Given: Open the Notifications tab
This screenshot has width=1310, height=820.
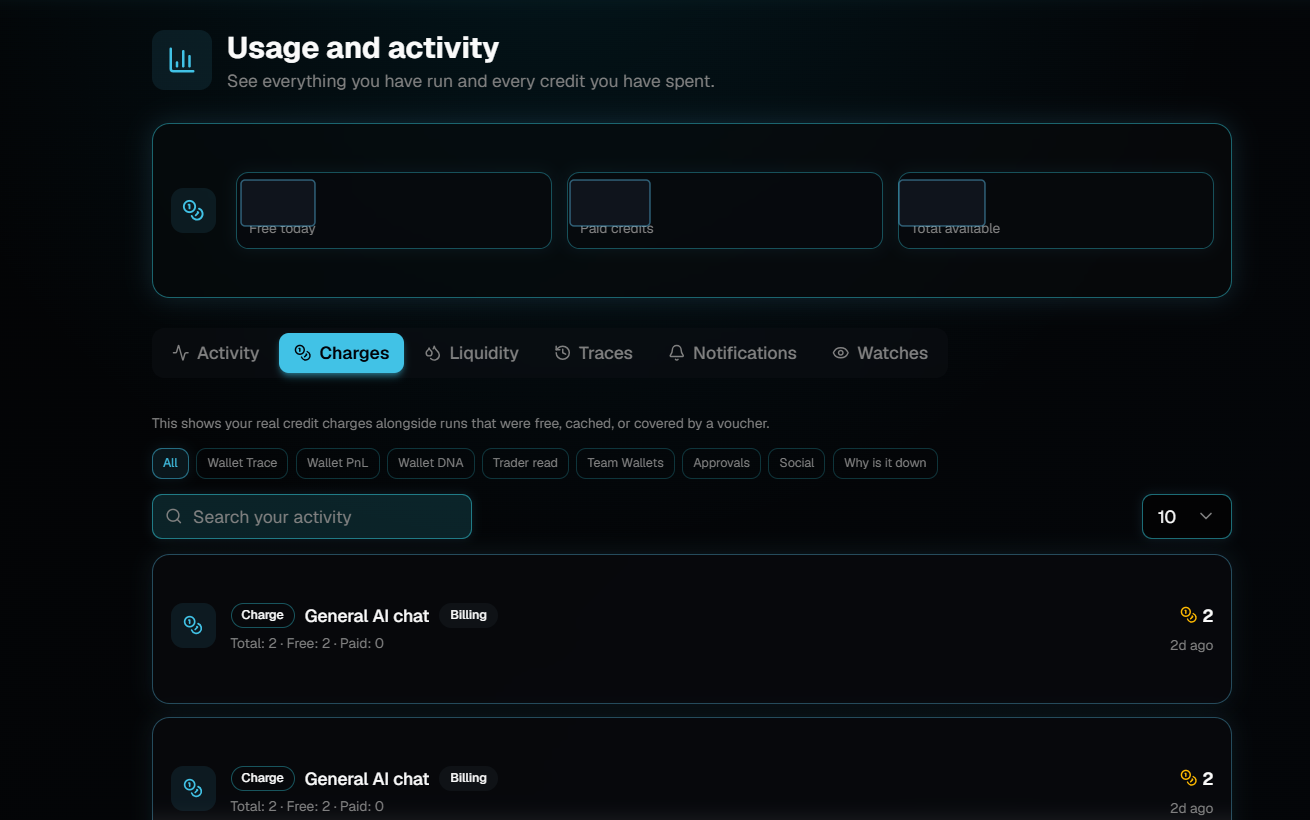Looking at the screenshot, I should (x=732, y=353).
